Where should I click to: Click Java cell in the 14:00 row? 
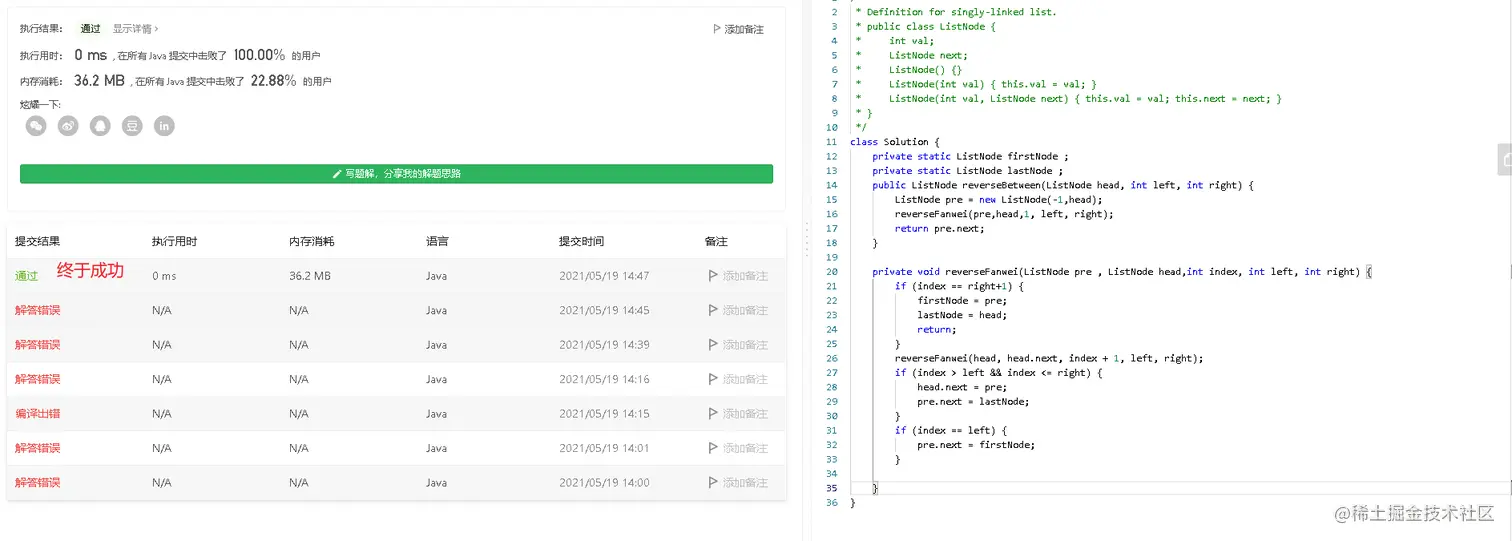point(436,483)
